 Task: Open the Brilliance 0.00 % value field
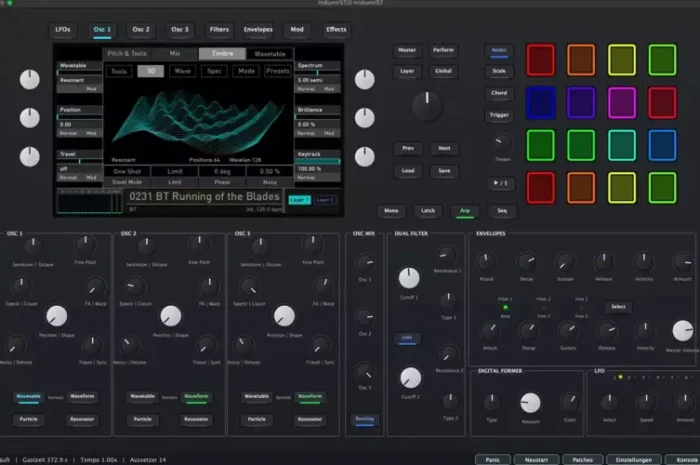(317, 125)
